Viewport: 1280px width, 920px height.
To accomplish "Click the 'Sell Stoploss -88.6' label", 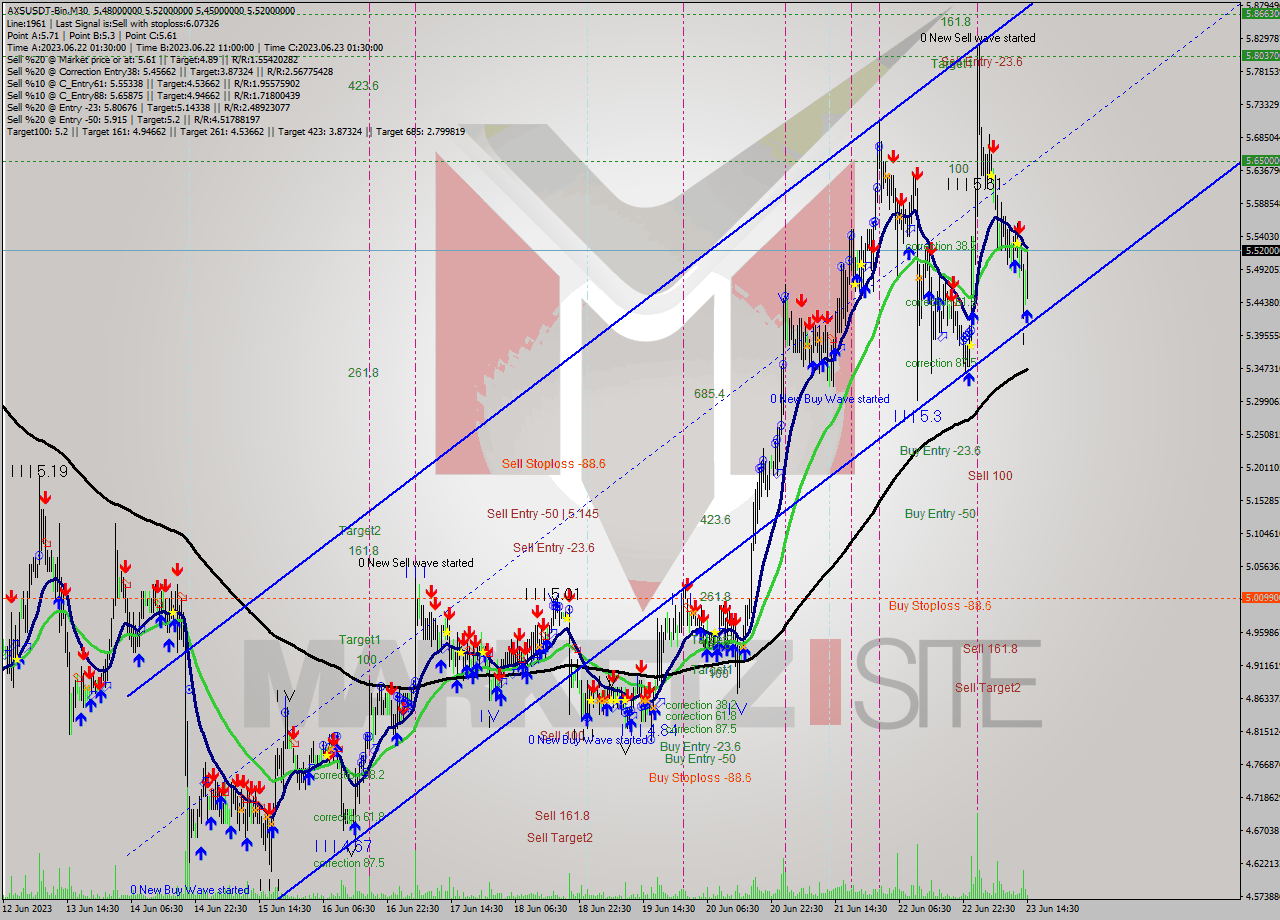I will pyautogui.click(x=553, y=464).
